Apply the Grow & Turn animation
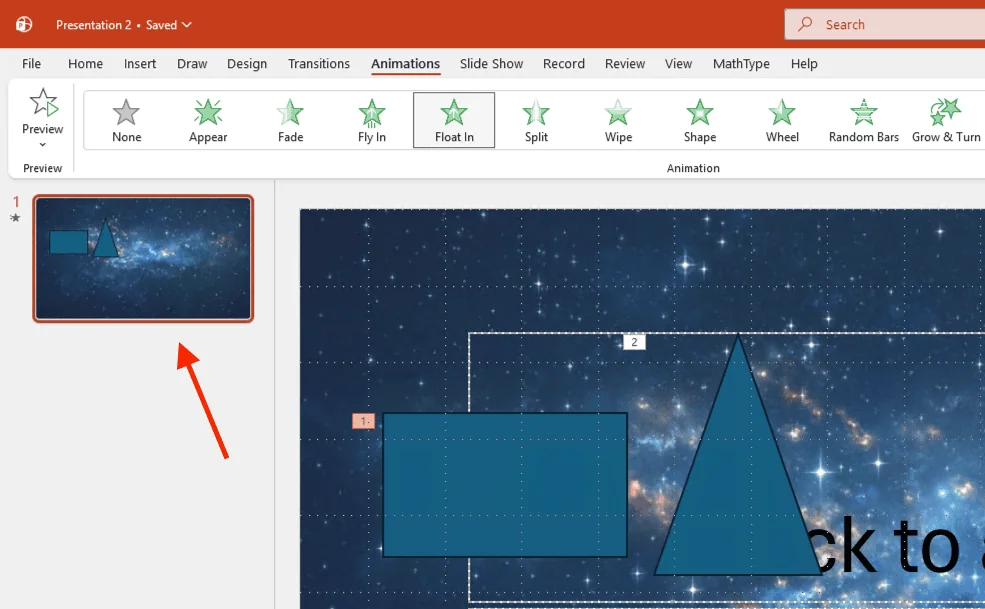Image resolution: width=985 pixels, height=609 pixels. point(946,121)
